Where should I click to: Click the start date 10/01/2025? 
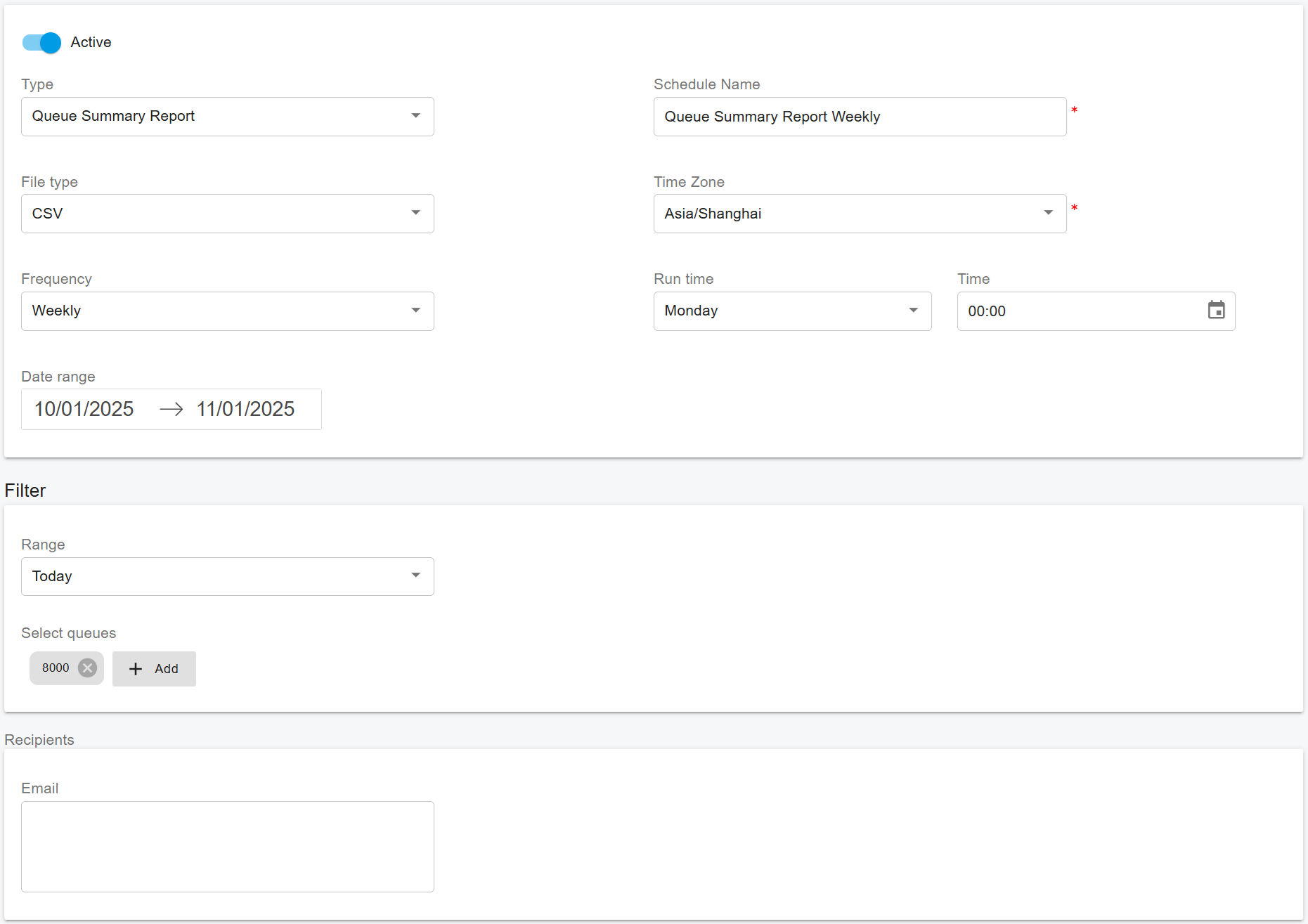[x=84, y=409]
